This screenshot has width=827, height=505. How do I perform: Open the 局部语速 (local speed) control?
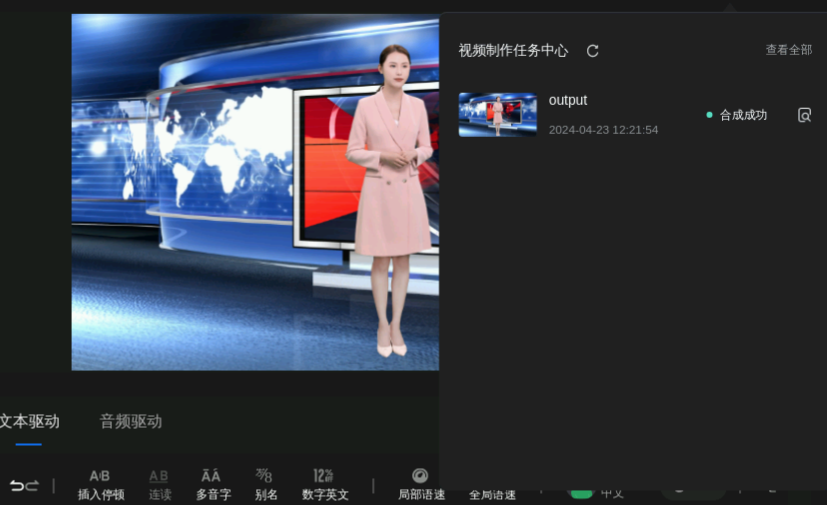point(421,485)
